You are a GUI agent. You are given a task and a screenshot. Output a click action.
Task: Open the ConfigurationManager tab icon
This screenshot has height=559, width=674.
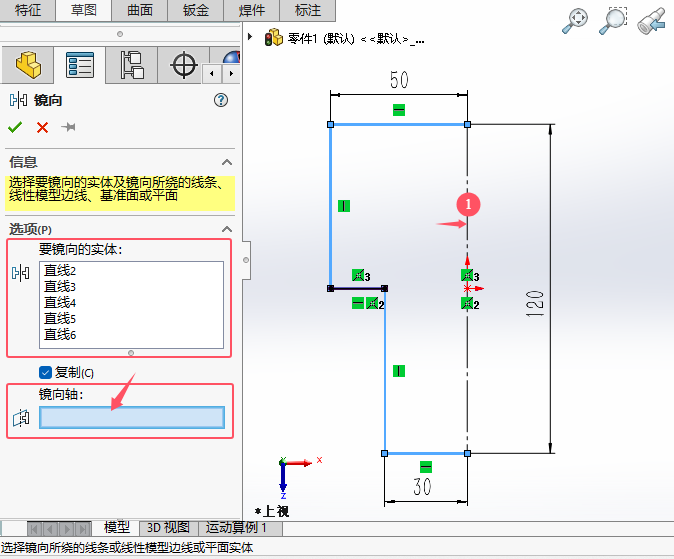click(132, 65)
